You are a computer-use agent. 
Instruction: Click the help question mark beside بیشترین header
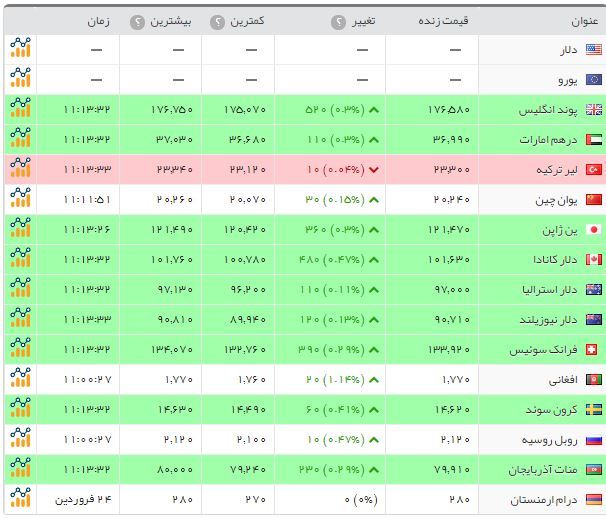click(137, 20)
